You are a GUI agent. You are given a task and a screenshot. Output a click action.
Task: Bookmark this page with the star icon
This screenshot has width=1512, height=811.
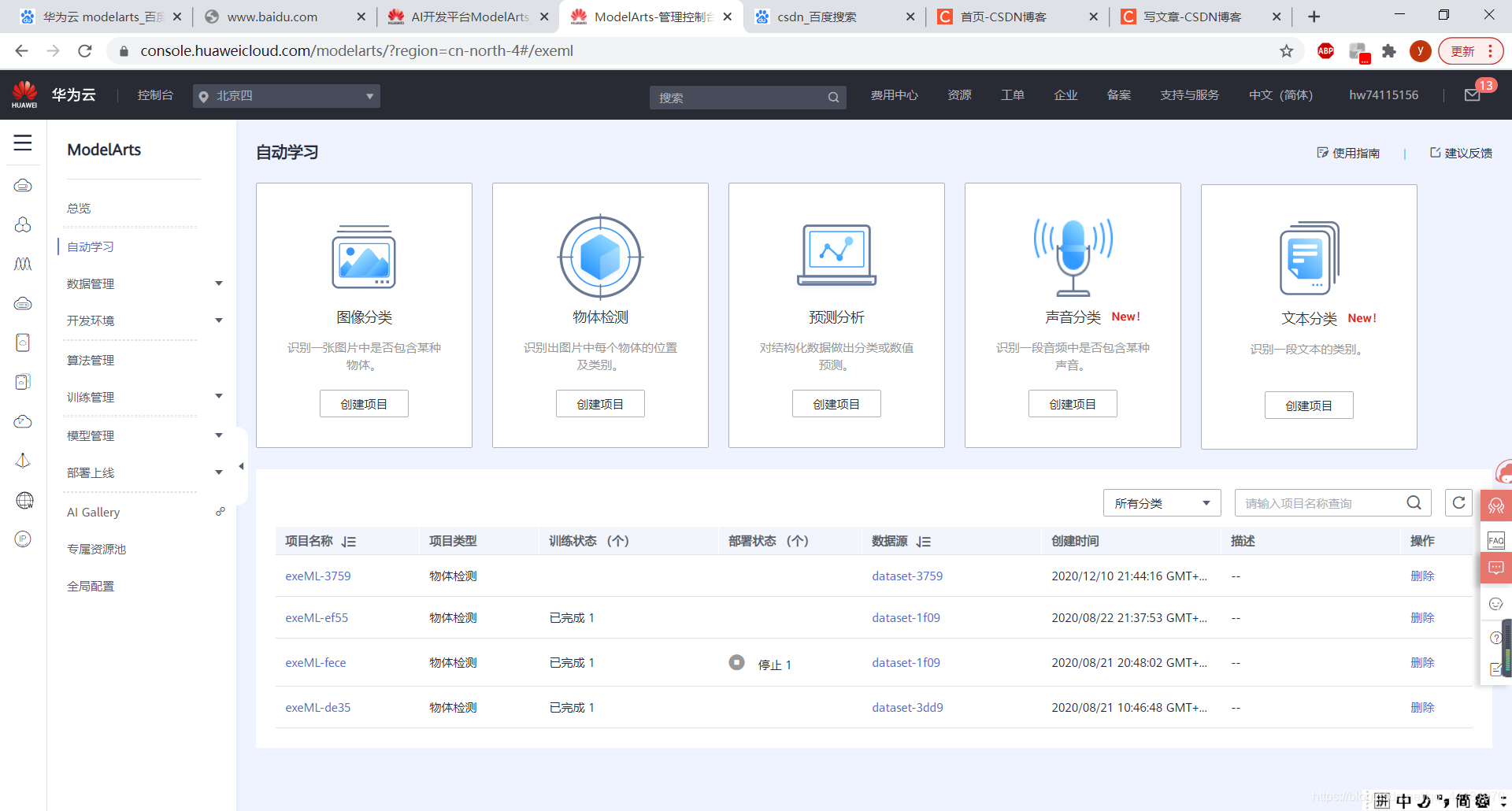pos(1287,51)
